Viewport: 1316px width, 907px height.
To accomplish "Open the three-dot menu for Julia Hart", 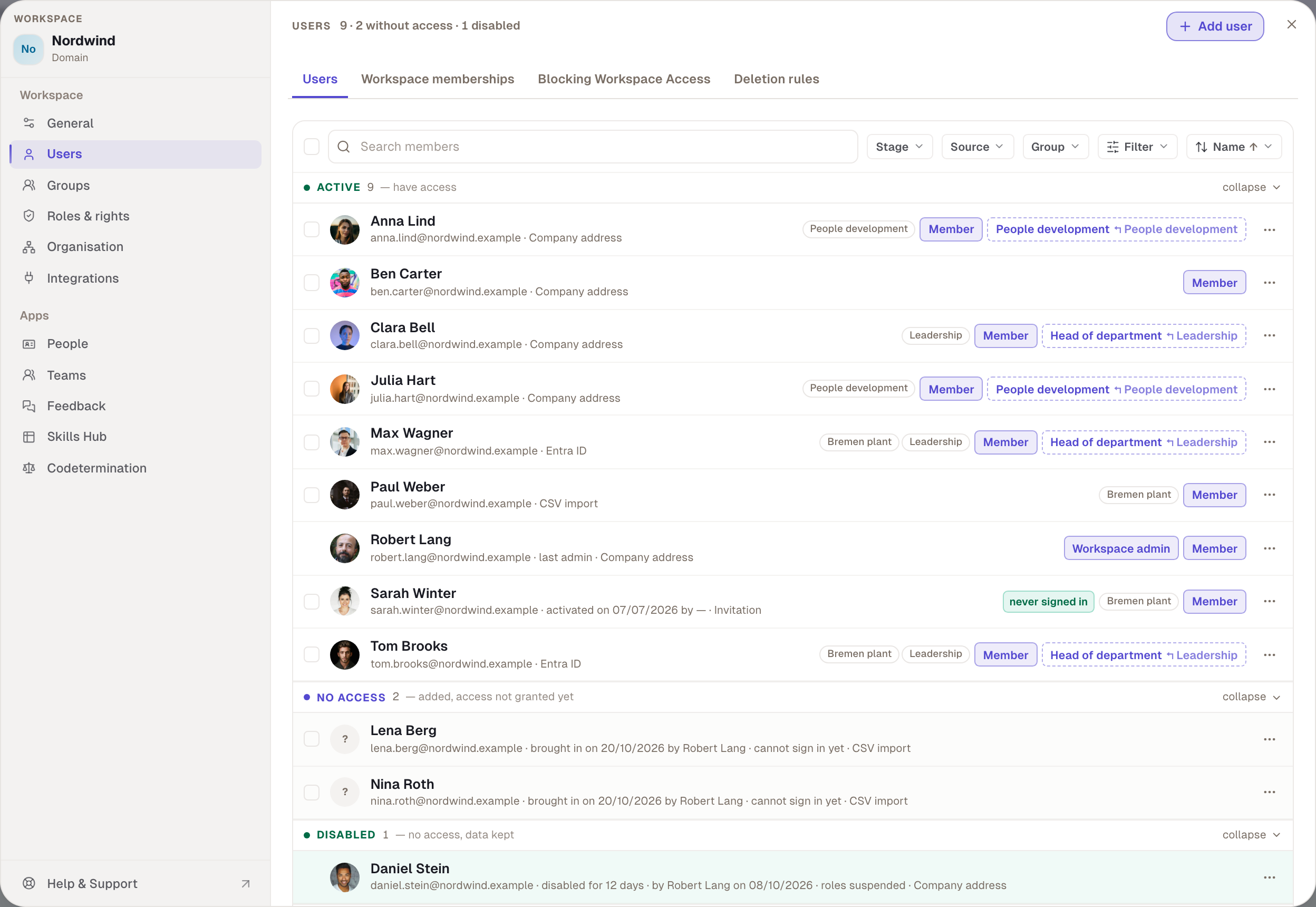I will [1270, 389].
